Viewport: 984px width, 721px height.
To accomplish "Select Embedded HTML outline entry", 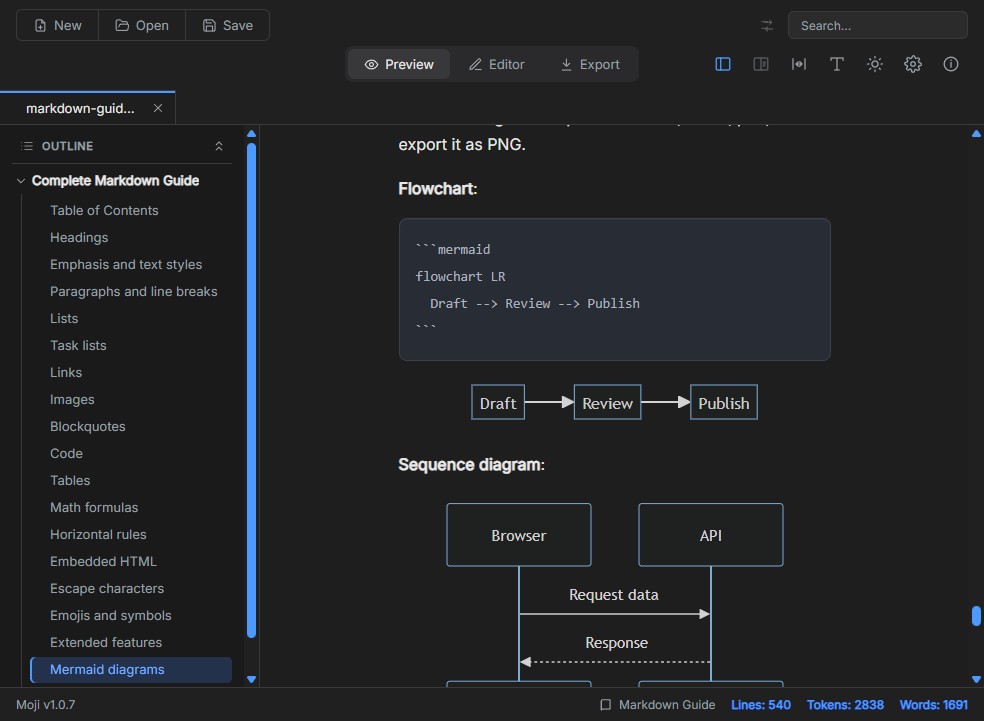I will pyautogui.click(x=104, y=561).
